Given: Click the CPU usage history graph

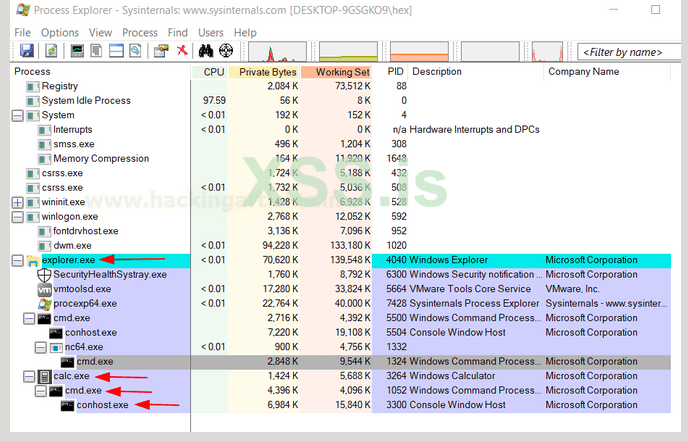Looking at the screenshot, I should click(x=279, y=51).
